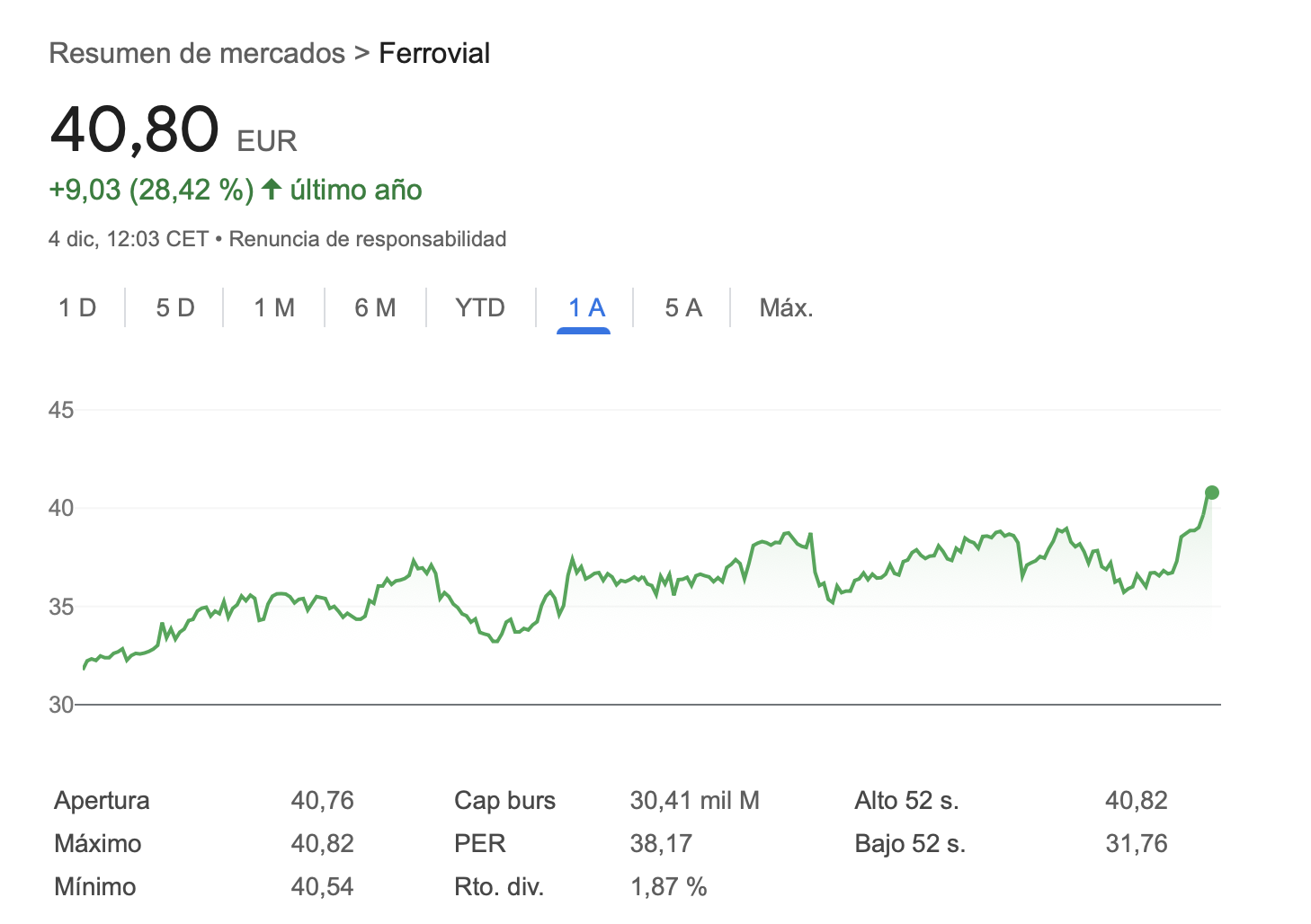Open Renuncia de responsabilidad disclaimer

pyautogui.click(x=368, y=239)
